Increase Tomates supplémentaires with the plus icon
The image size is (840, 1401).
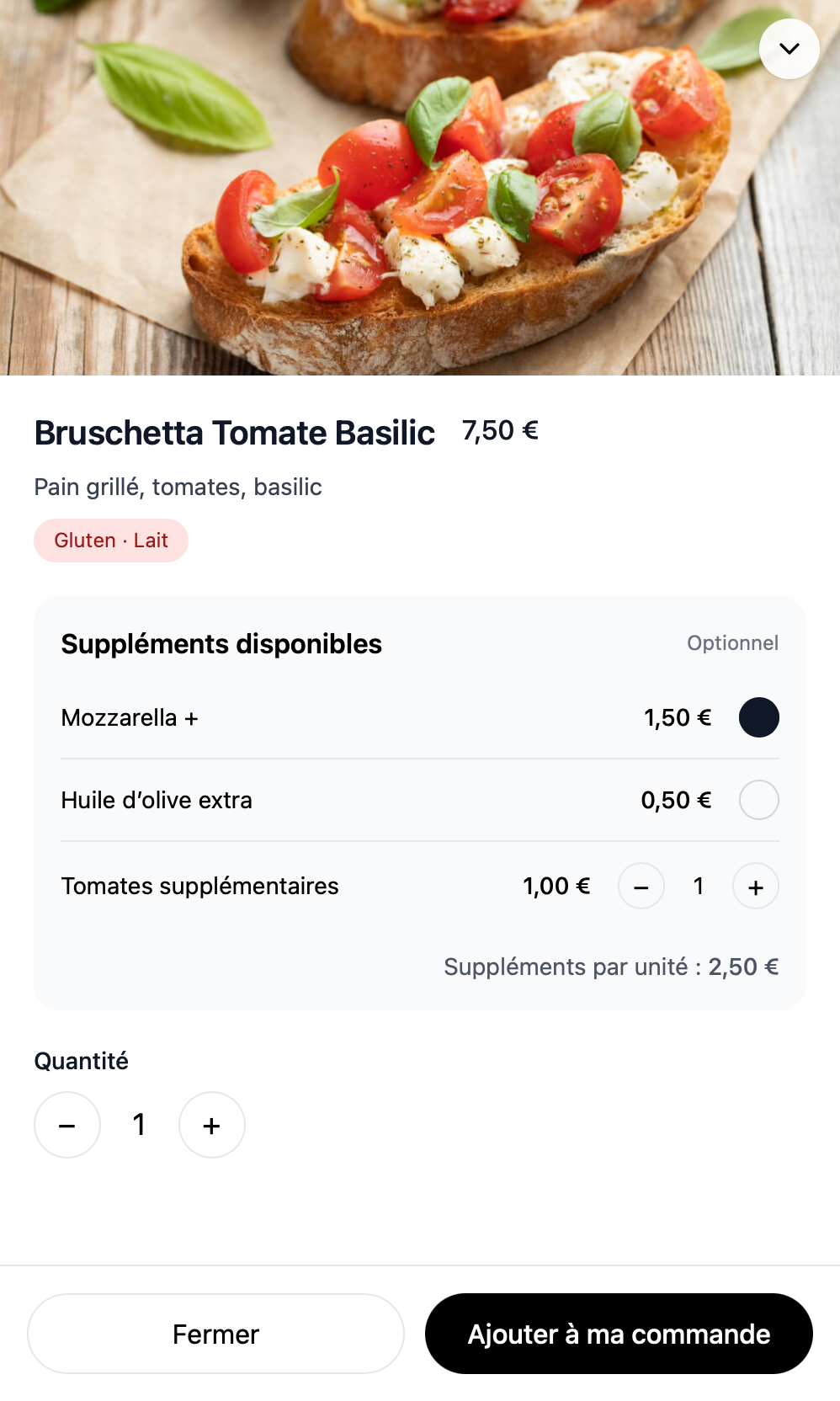[x=756, y=887]
